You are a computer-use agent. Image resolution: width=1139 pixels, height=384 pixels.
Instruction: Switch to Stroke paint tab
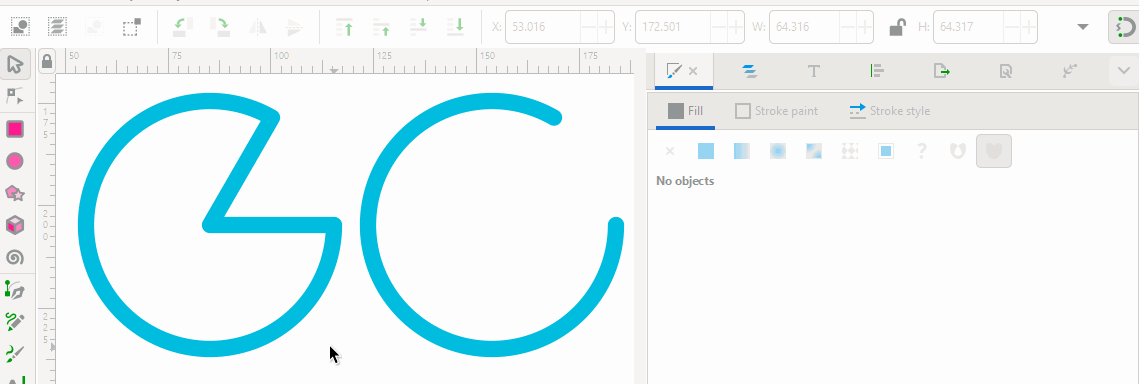[777, 111]
